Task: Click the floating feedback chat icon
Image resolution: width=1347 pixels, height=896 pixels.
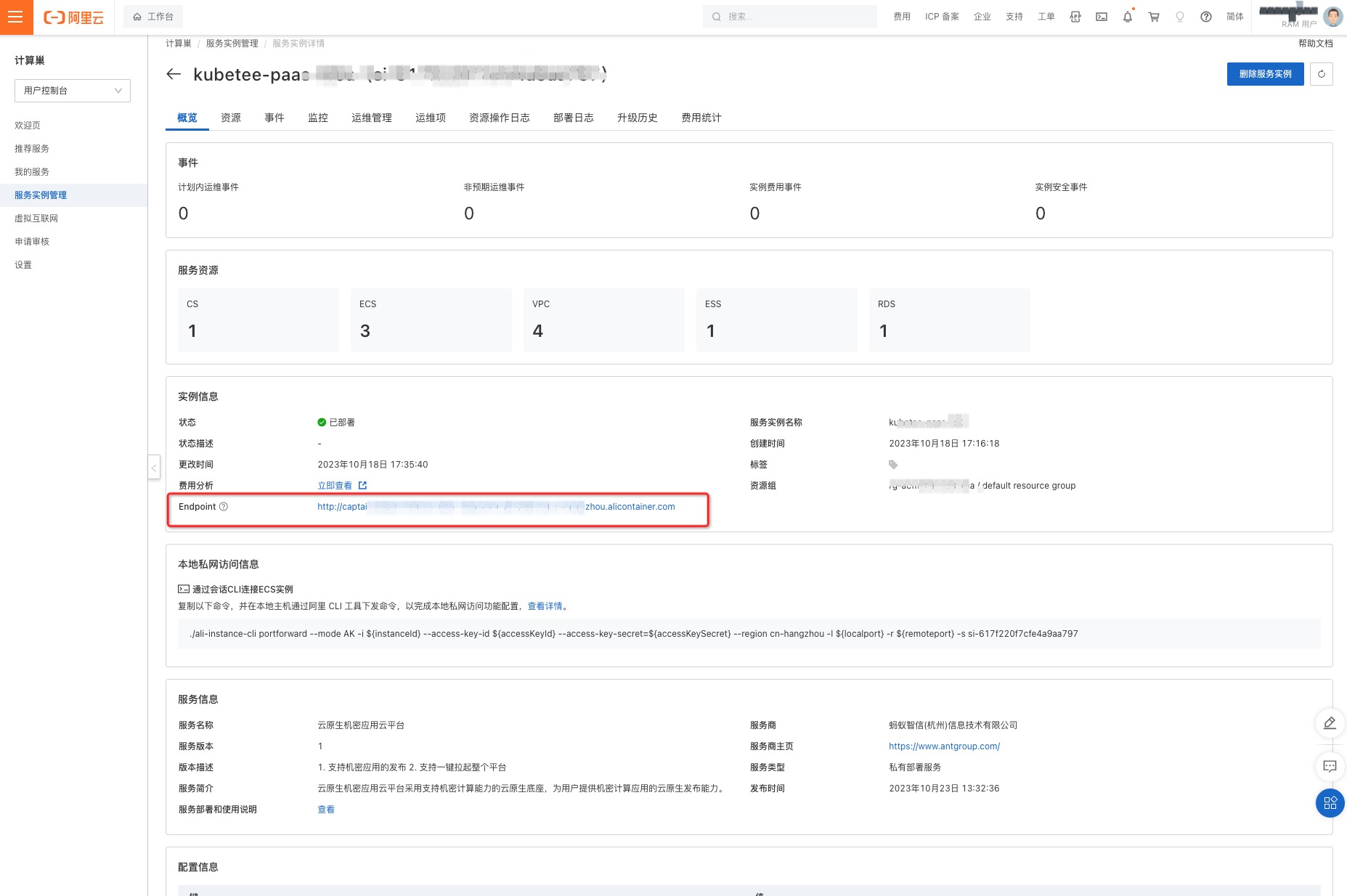Action: 1330,766
